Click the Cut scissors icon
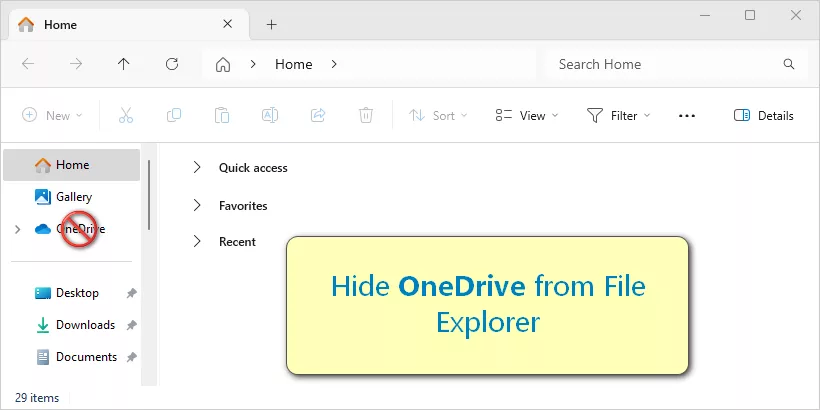The width and height of the screenshot is (820, 410). point(126,115)
